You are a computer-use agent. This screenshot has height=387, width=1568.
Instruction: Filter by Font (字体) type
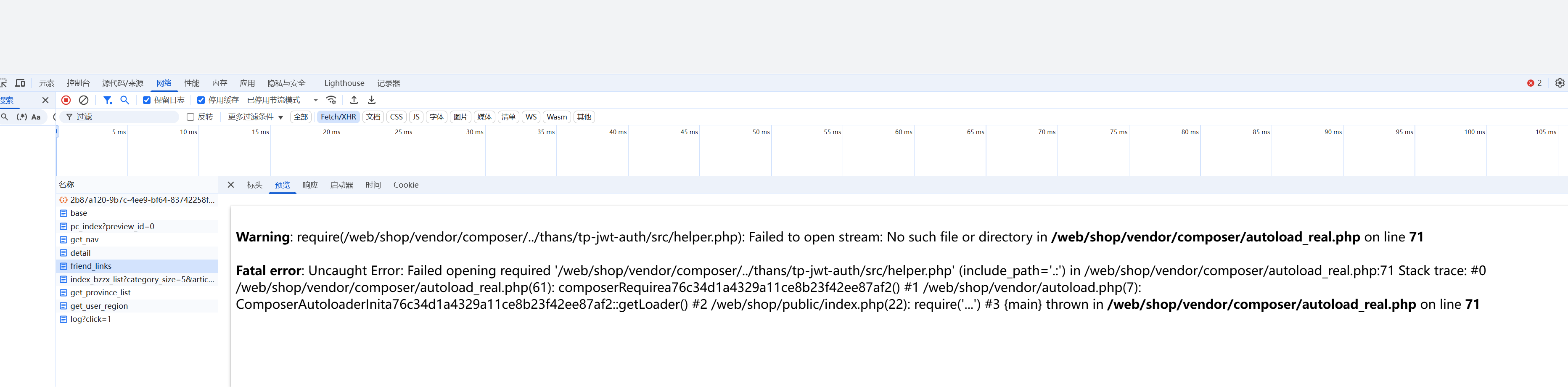[x=437, y=117]
